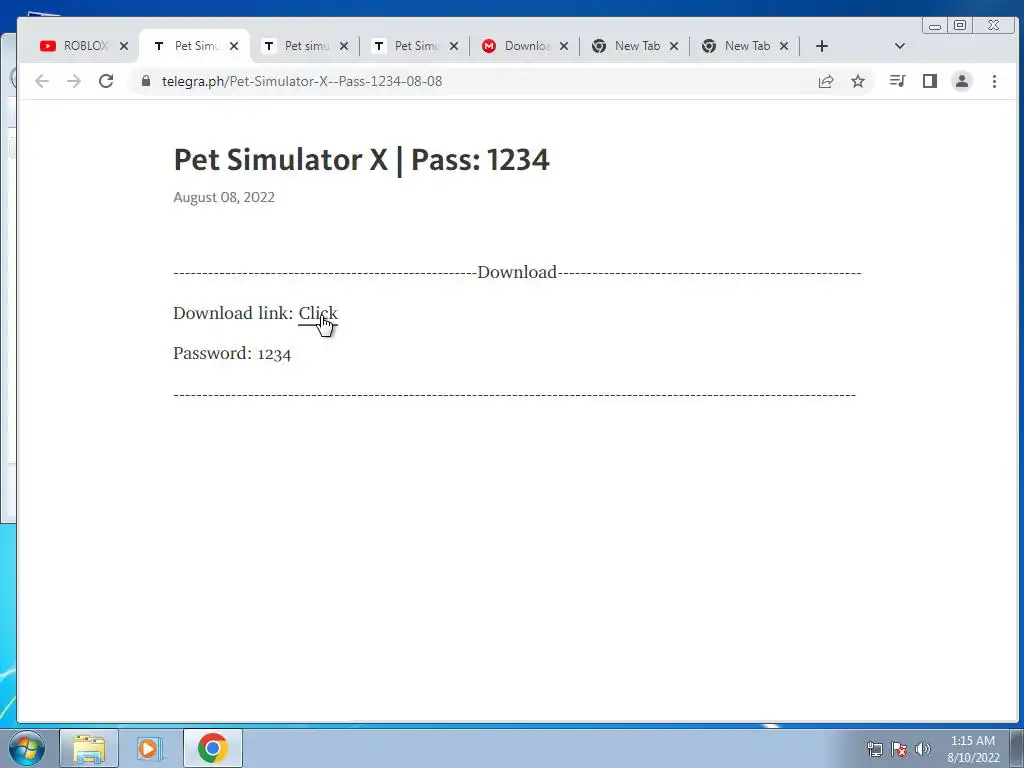This screenshot has width=1024, height=768.
Task: Open the first New Tab page
Action: pyautogui.click(x=627, y=46)
